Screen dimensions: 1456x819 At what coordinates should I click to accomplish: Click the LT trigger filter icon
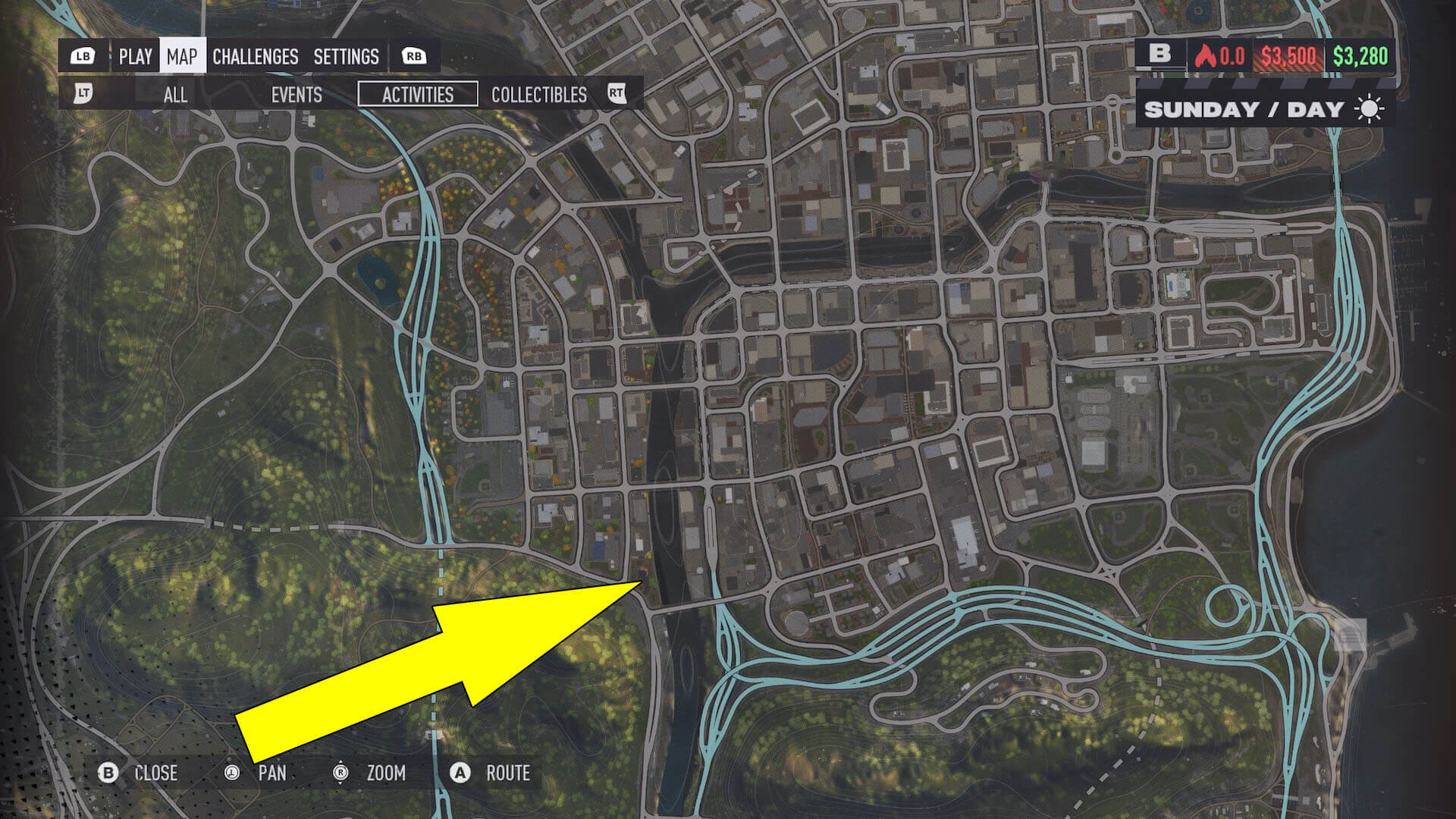(x=83, y=94)
